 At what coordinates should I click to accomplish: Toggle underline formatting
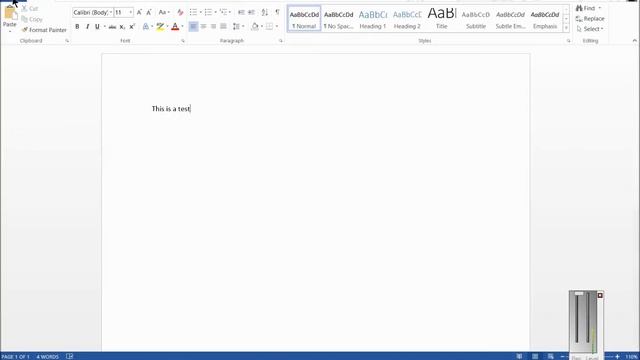pyautogui.click(x=97, y=27)
